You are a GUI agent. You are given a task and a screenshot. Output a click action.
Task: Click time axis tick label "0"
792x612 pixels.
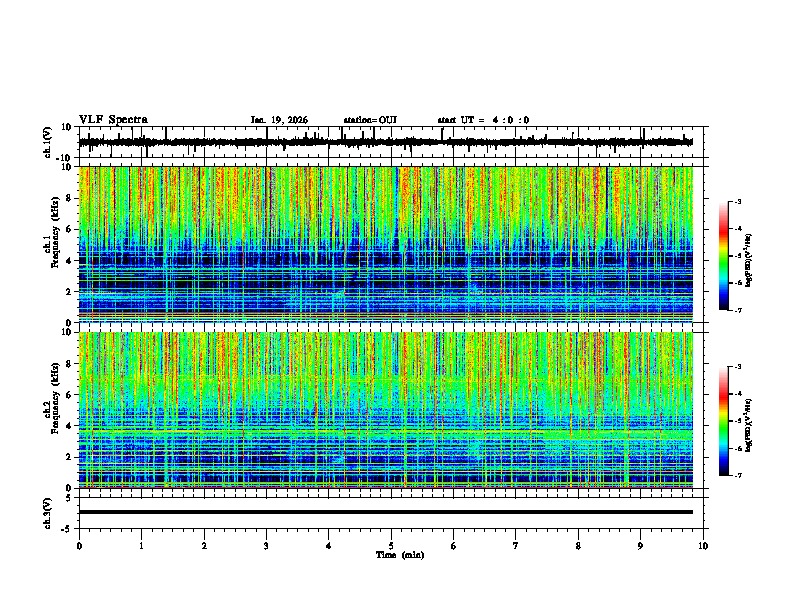[x=79, y=546]
